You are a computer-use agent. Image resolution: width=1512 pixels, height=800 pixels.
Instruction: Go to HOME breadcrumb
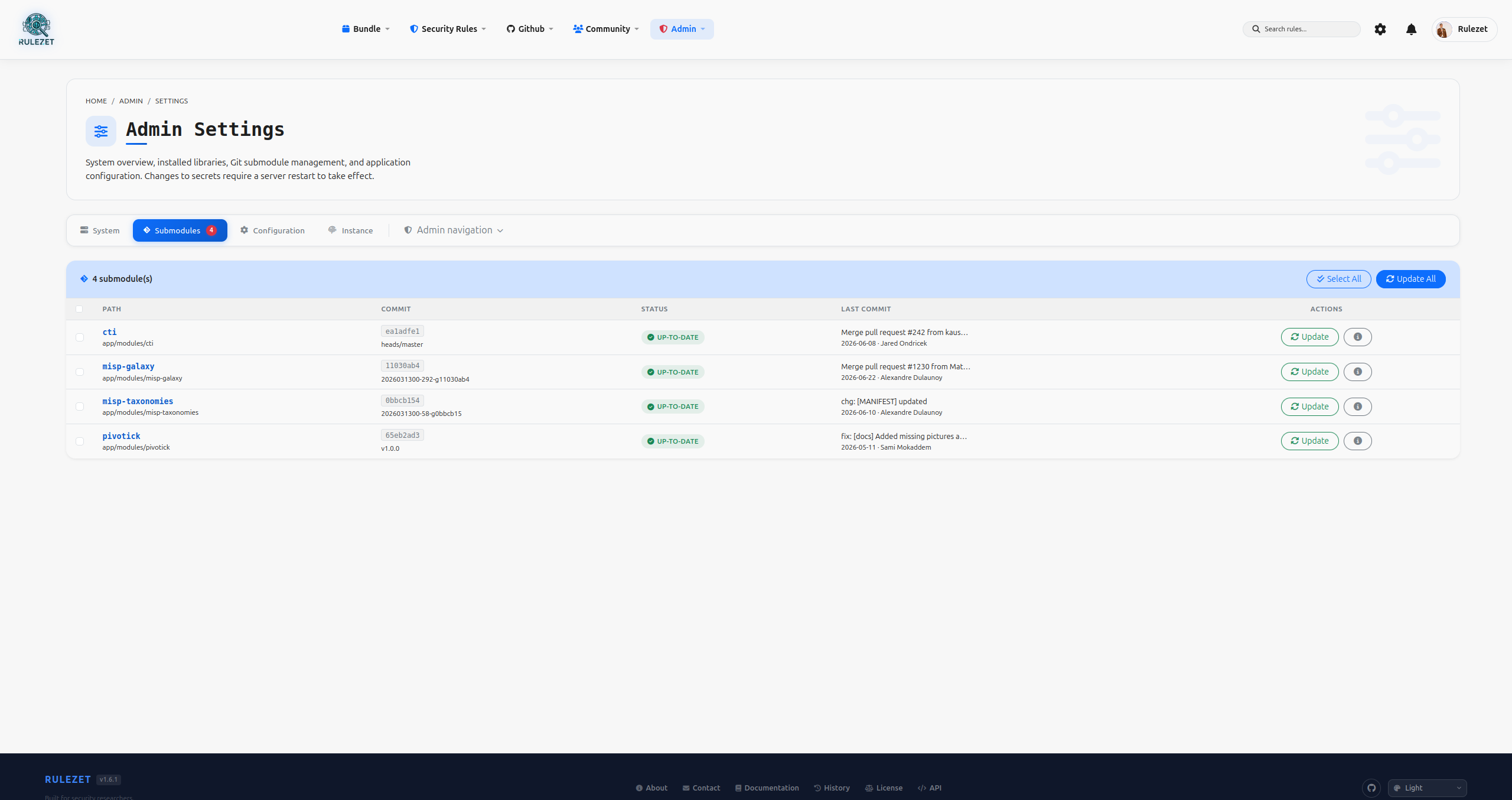[x=96, y=101]
